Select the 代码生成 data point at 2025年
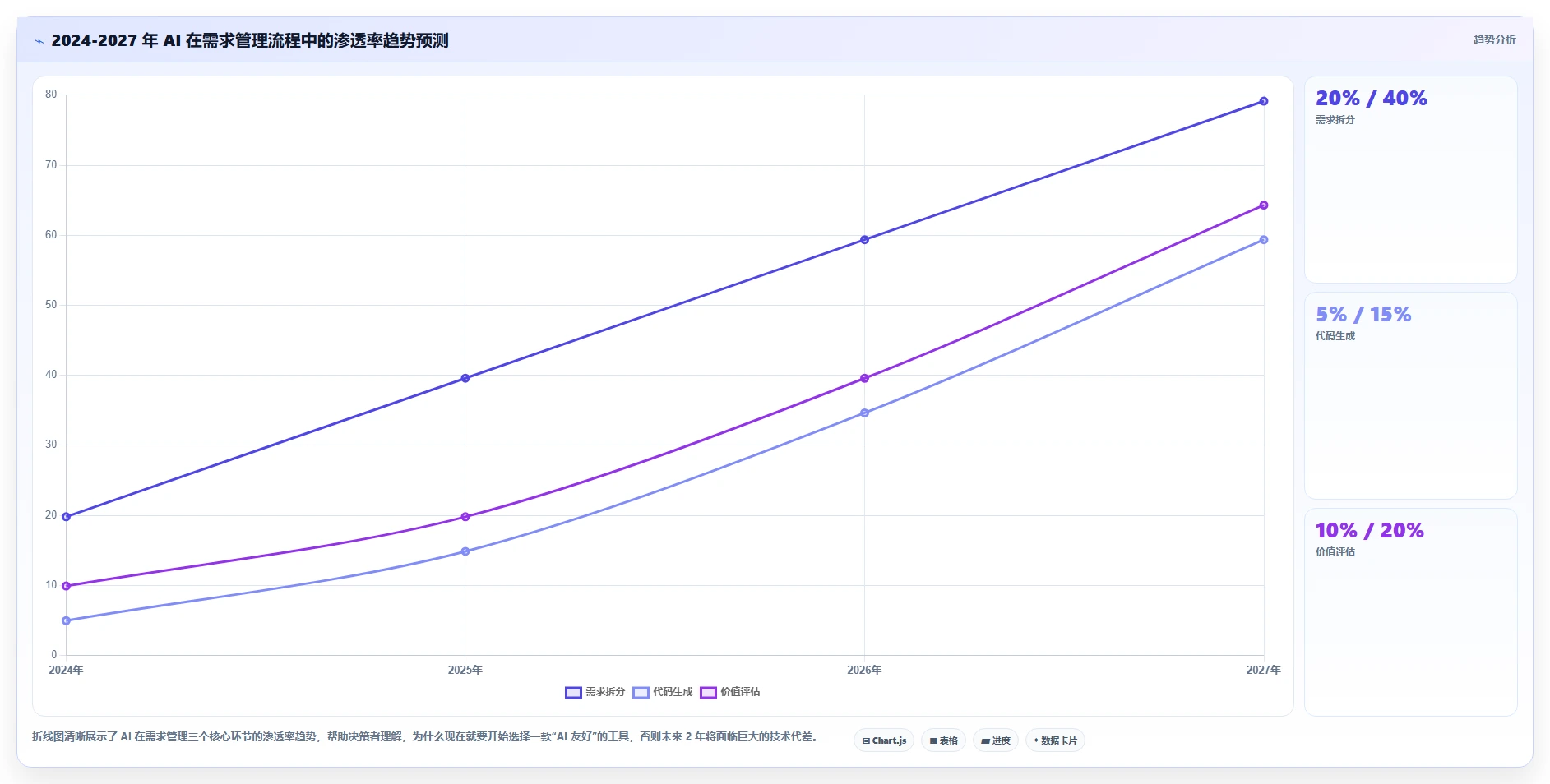 (x=465, y=551)
